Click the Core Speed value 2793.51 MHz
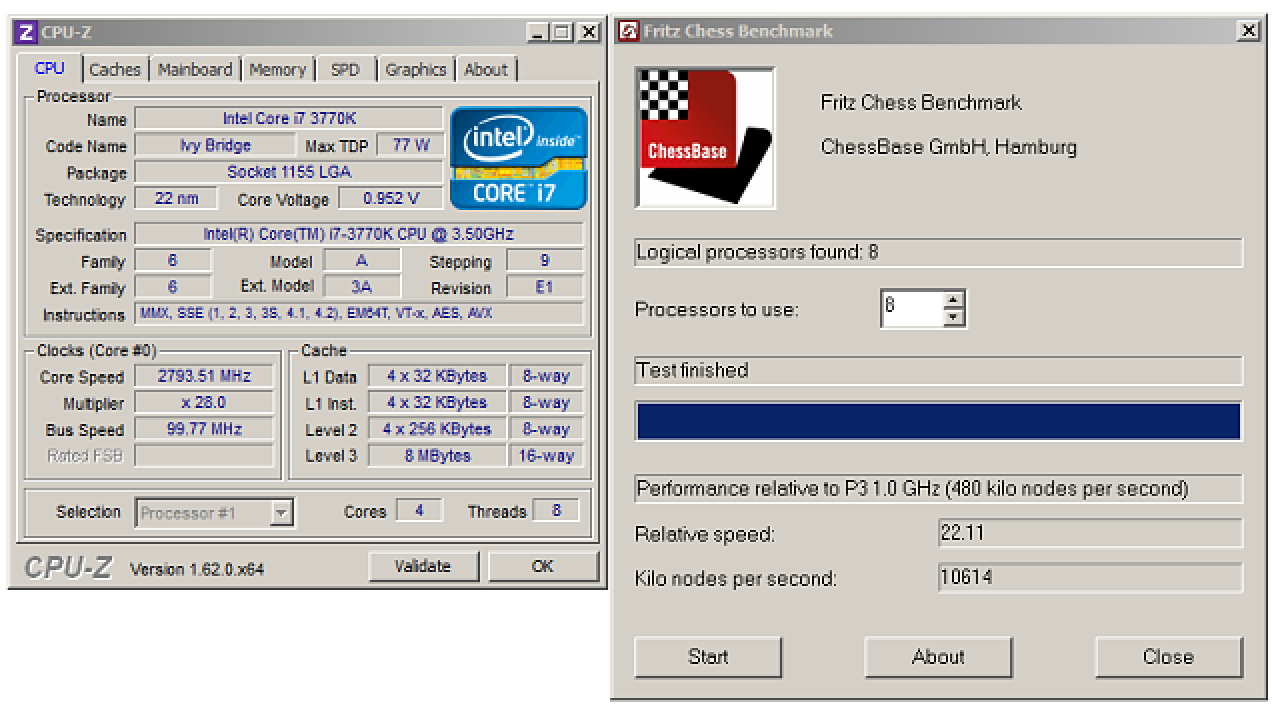The image size is (1280, 714). point(204,377)
